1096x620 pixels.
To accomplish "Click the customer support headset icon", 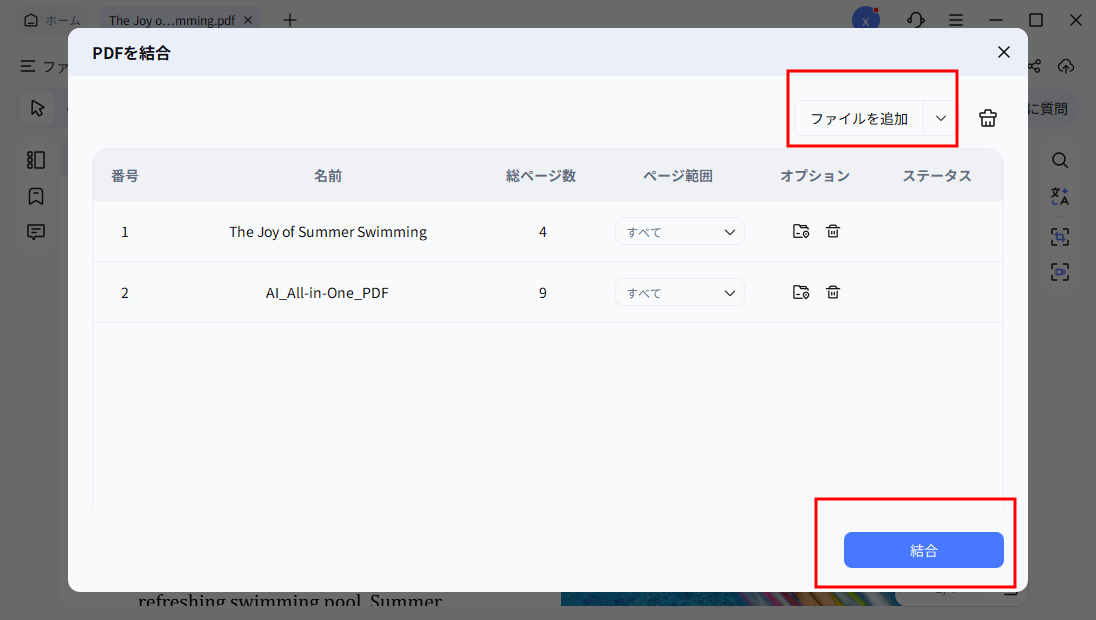I will [x=915, y=20].
